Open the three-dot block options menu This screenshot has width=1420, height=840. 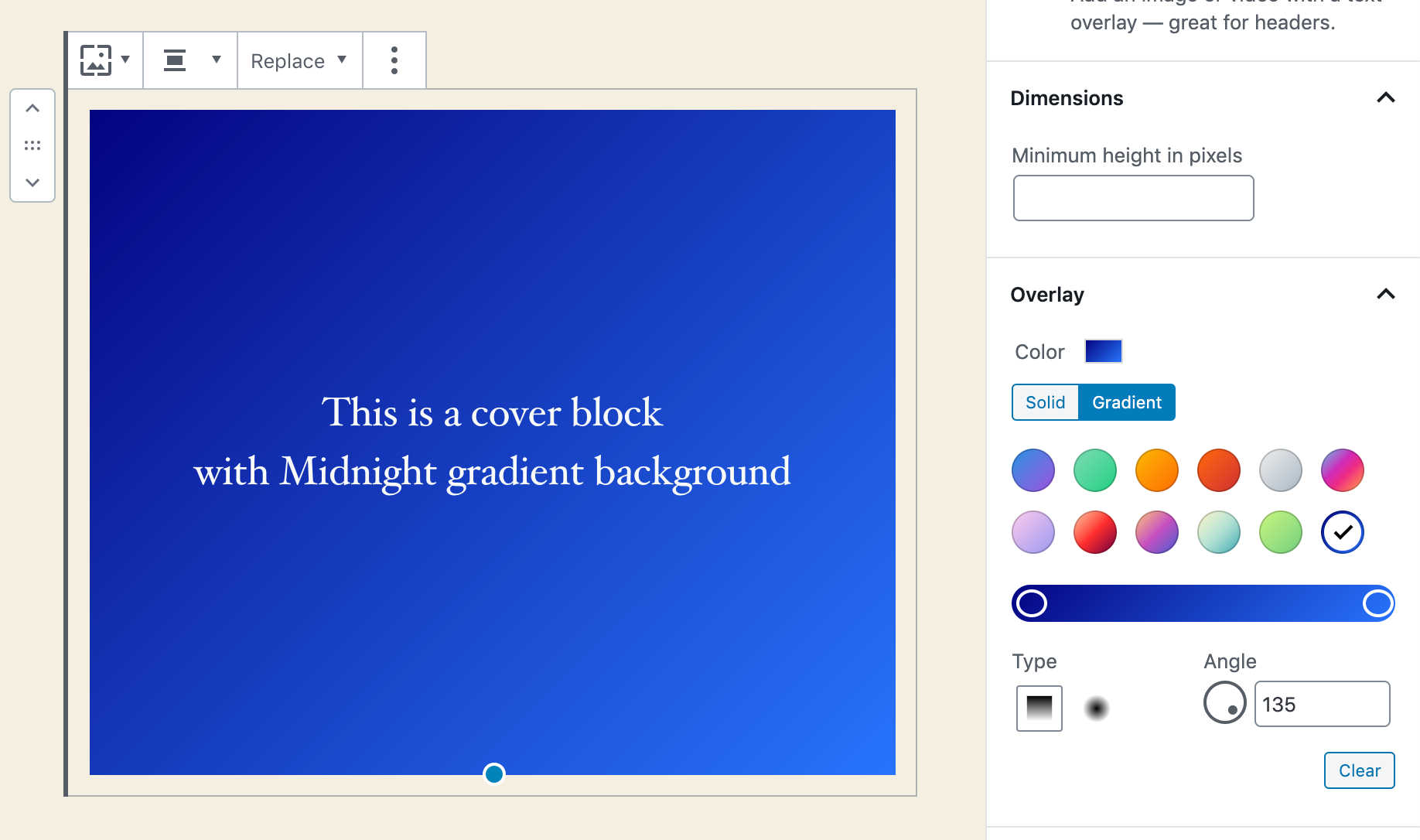pyautogui.click(x=394, y=60)
